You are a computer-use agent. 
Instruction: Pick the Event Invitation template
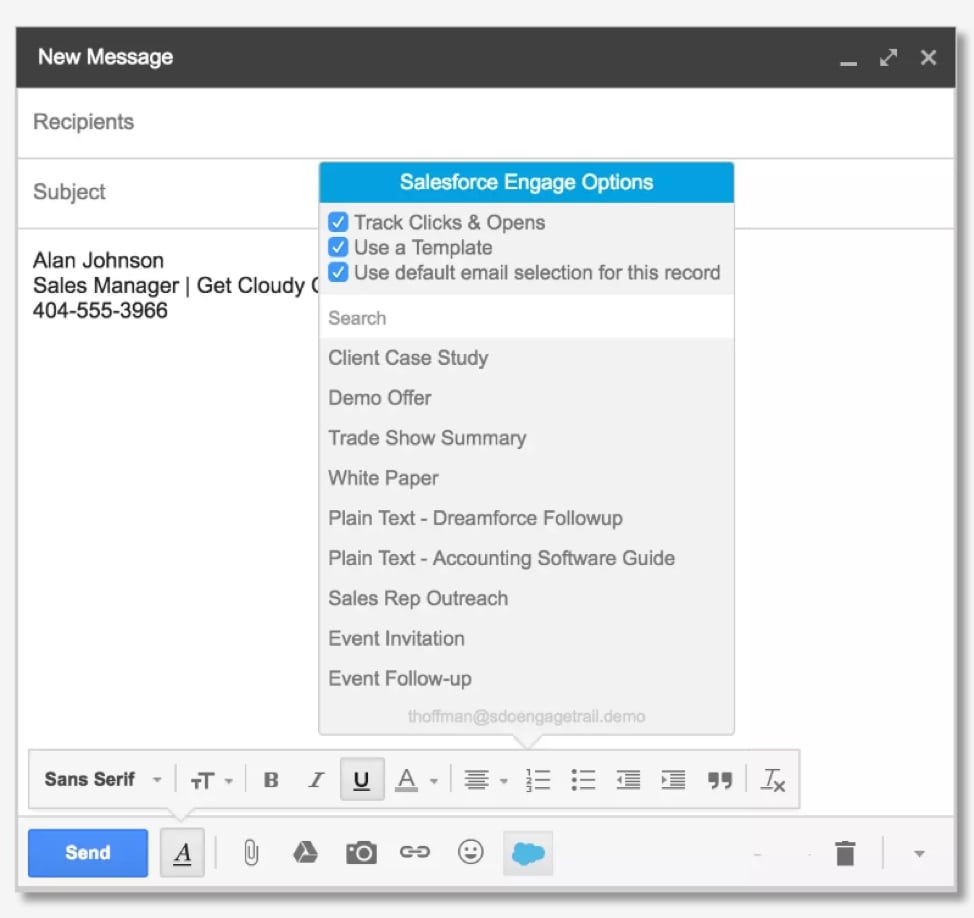pyautogui.click(x=526, y=639)
